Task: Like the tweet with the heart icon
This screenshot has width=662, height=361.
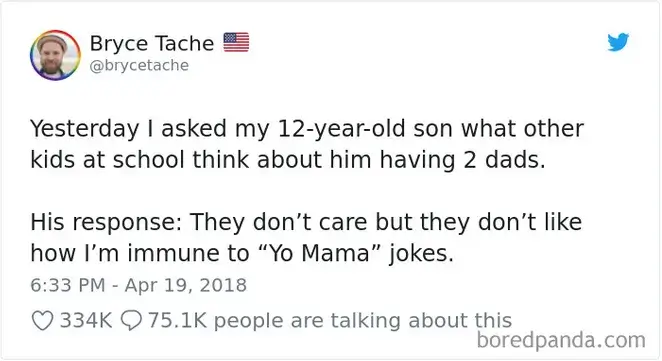Action: point(43,320)
